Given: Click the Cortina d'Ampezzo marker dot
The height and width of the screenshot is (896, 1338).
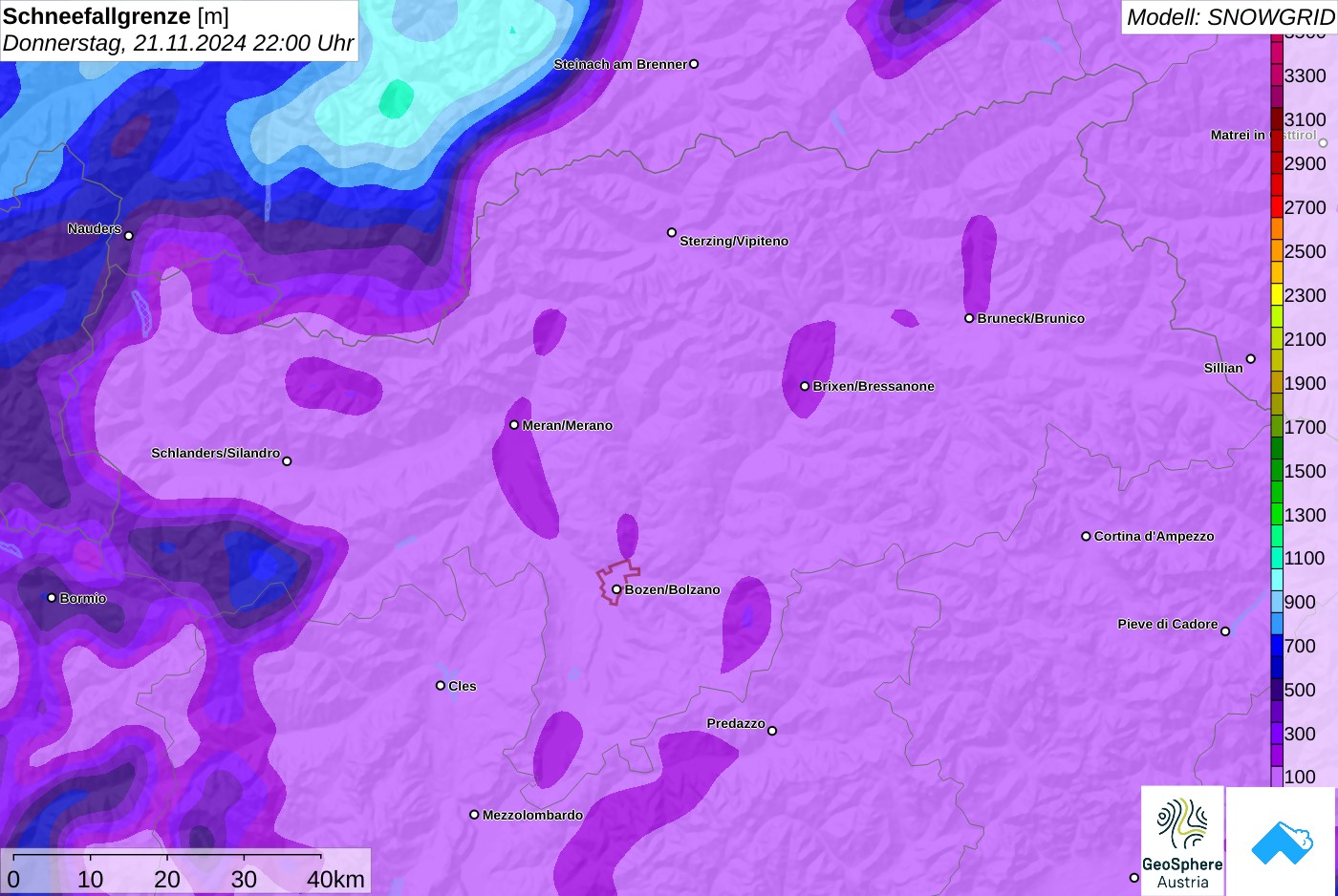Looking at the screenshot, I should tap(1086, 536).
